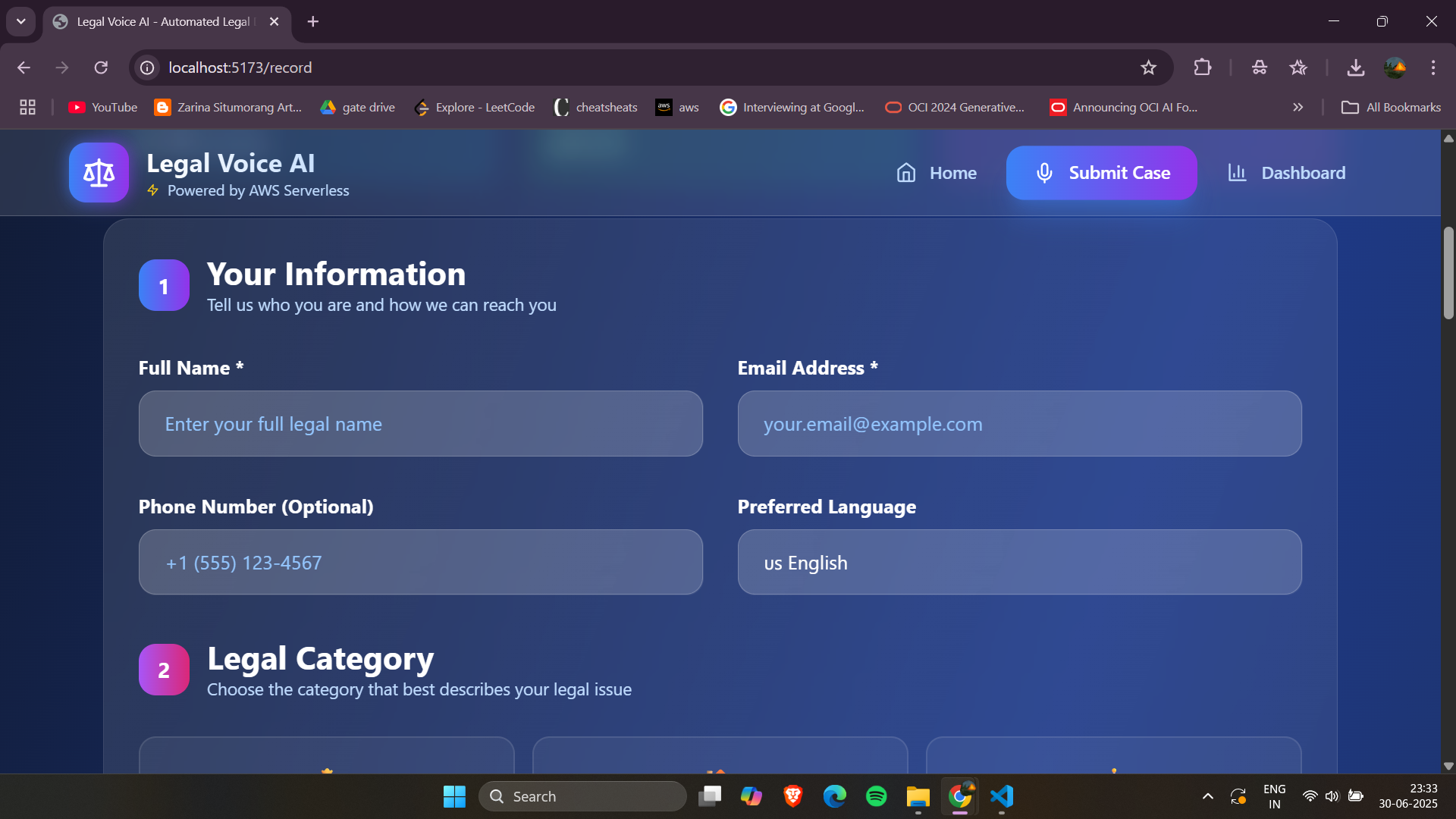Open the Chrome Downloads icon
The width and height of the screenshot is (1456, 819).
(1355, 67)
